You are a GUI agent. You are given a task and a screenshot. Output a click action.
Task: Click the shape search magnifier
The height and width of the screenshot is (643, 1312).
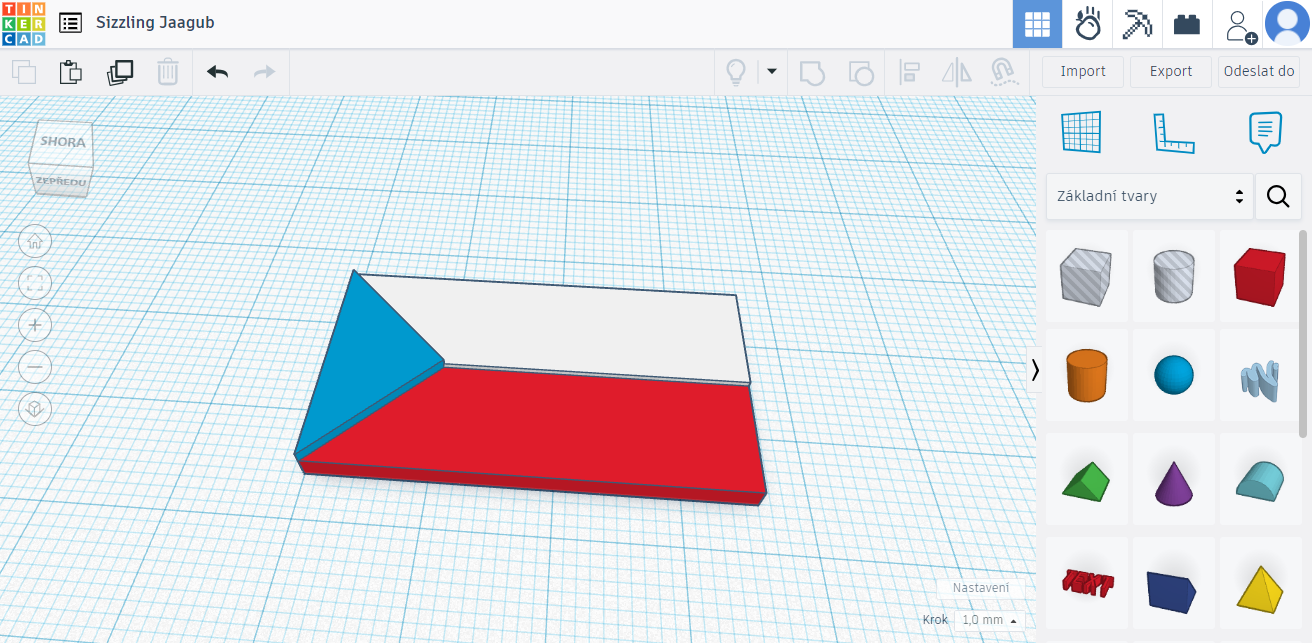pos(1278,196)
